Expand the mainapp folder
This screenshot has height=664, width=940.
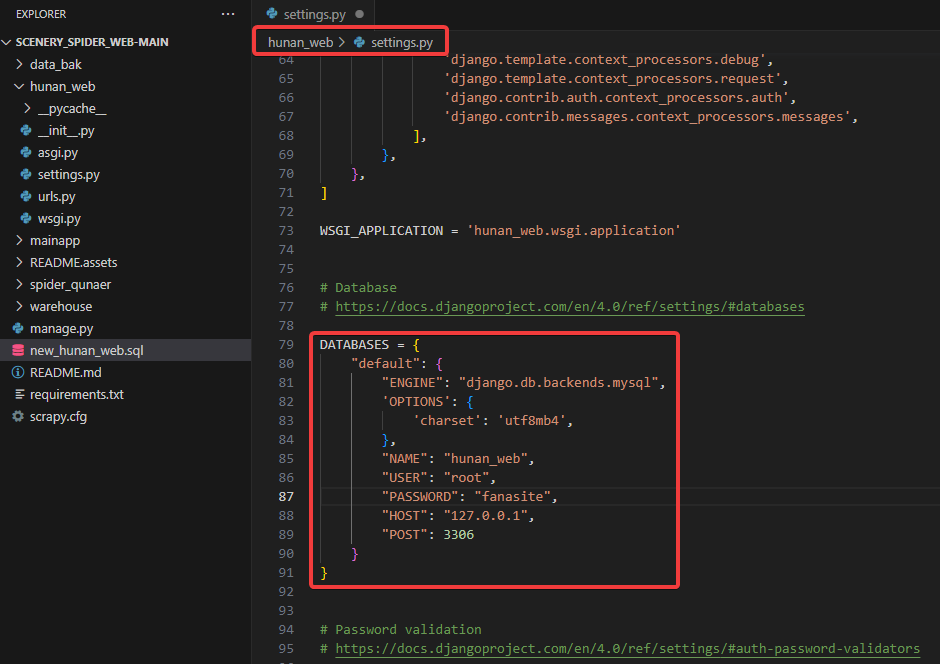tap(20, 240)
